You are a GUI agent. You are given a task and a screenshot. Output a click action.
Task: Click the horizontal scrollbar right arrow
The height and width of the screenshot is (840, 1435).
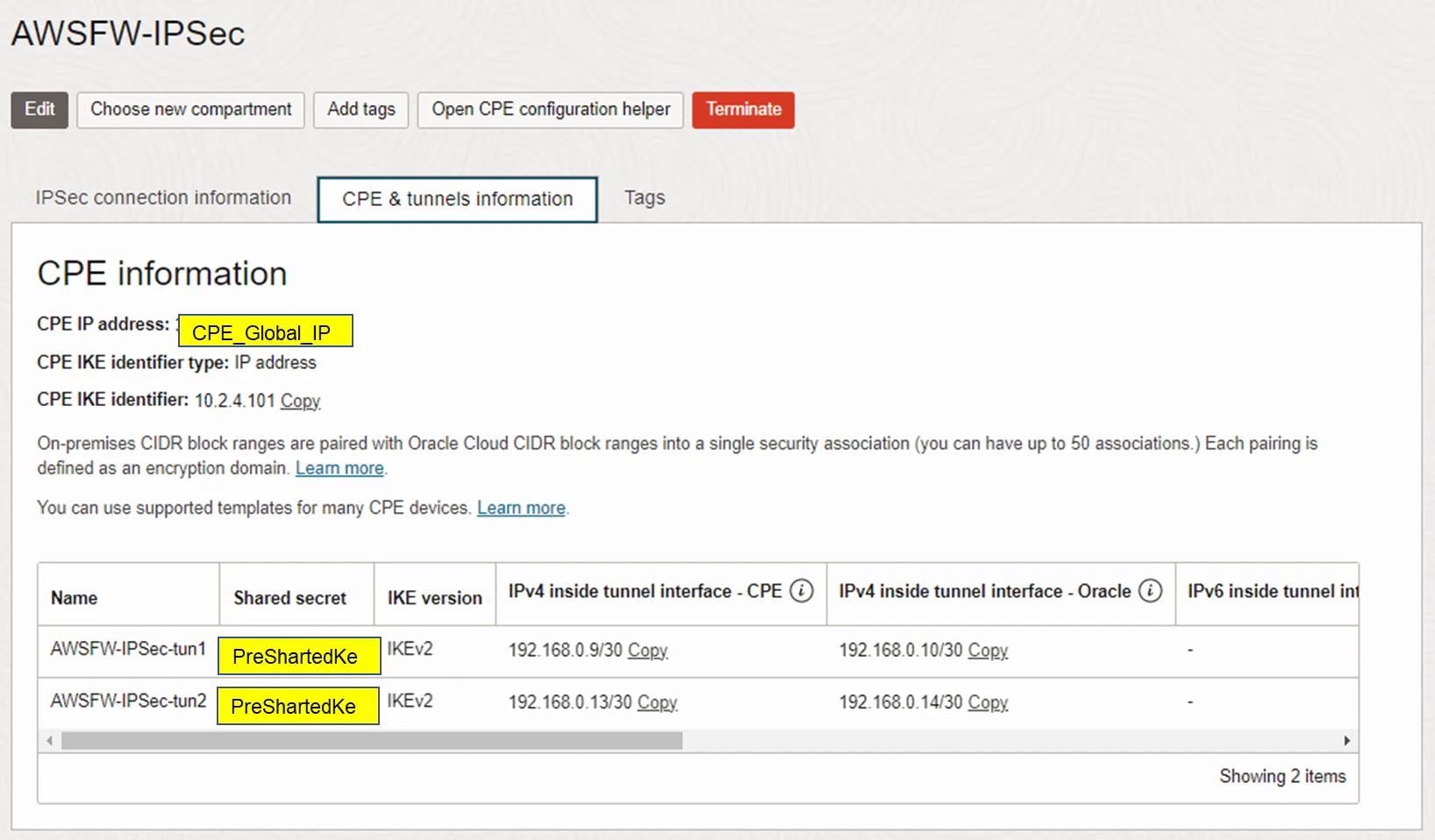pos(1346,741)
